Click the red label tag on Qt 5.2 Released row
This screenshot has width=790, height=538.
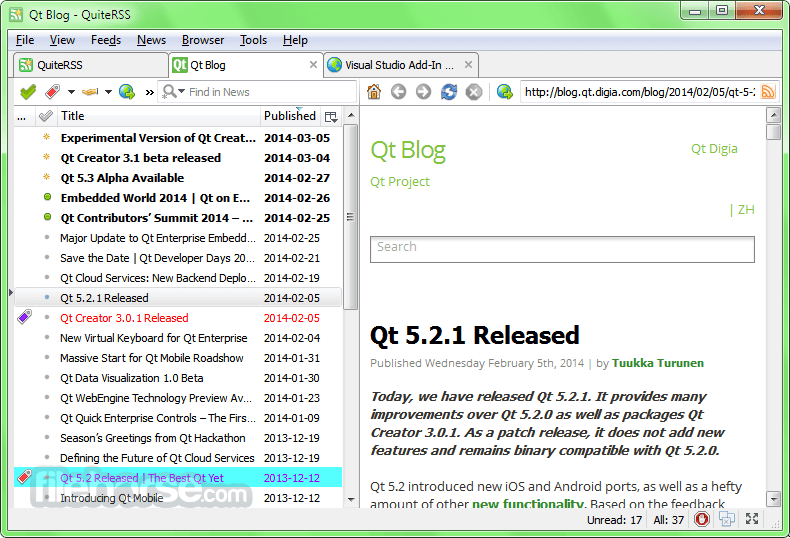[x=25, y=477]
